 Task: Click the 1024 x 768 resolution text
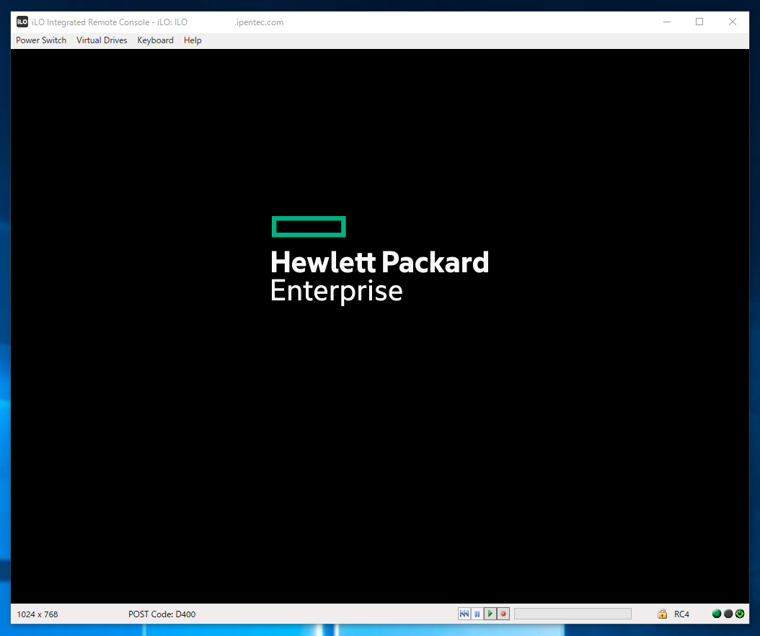point(37,614)
